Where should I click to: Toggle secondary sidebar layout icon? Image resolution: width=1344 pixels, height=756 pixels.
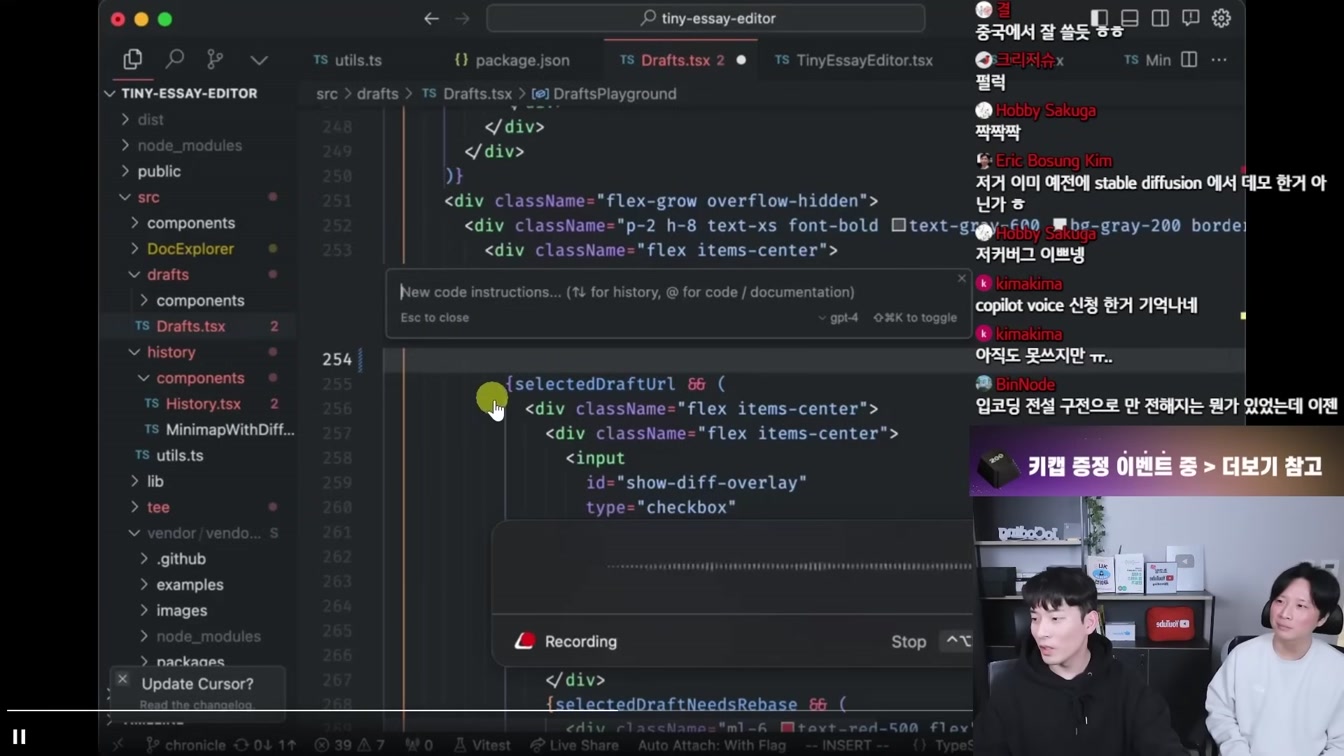[1160, 18]
